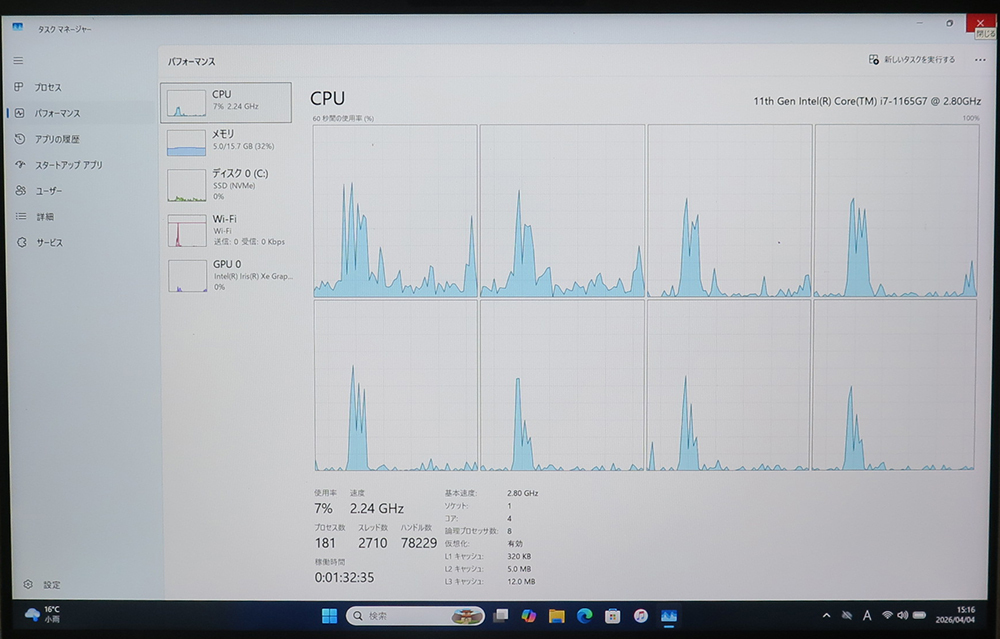Image resolution: width=1000 pixels, height=639 pixels.
Task: Click the 181 process count value
Action: 325,543
